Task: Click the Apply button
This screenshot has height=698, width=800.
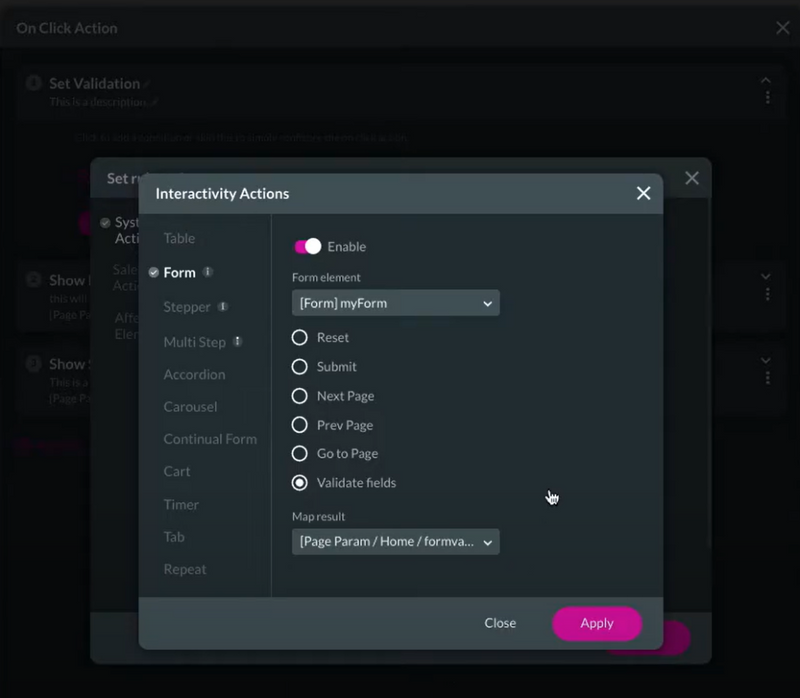Action: pos(596,623)
